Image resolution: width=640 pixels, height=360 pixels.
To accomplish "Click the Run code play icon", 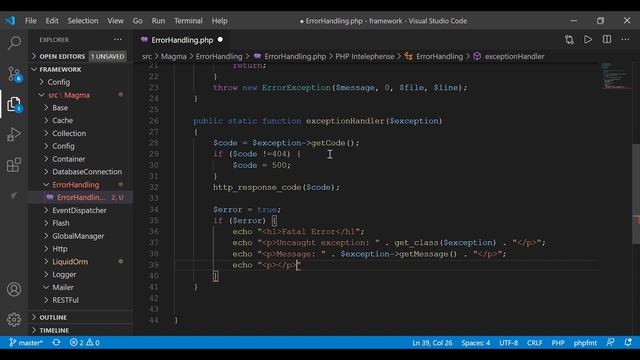I will click(x=588, y=40).
